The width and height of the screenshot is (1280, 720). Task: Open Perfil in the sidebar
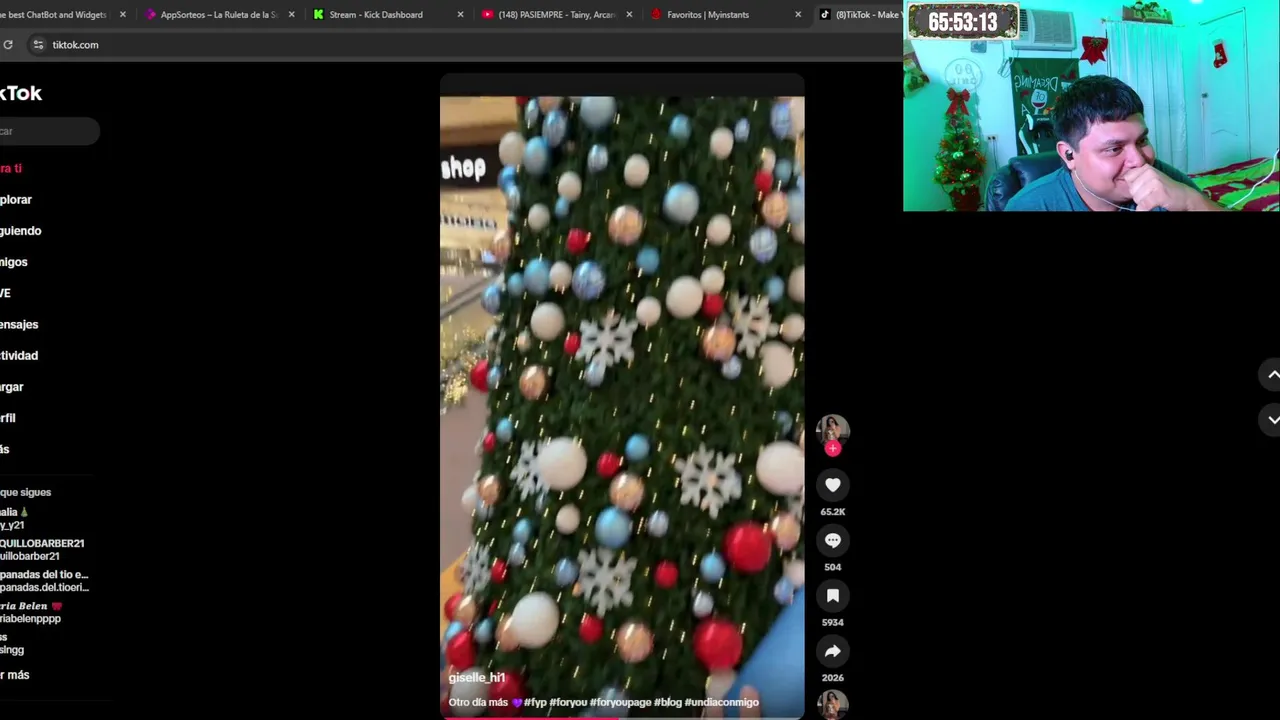pyautogui.click(x=7, y=418)
